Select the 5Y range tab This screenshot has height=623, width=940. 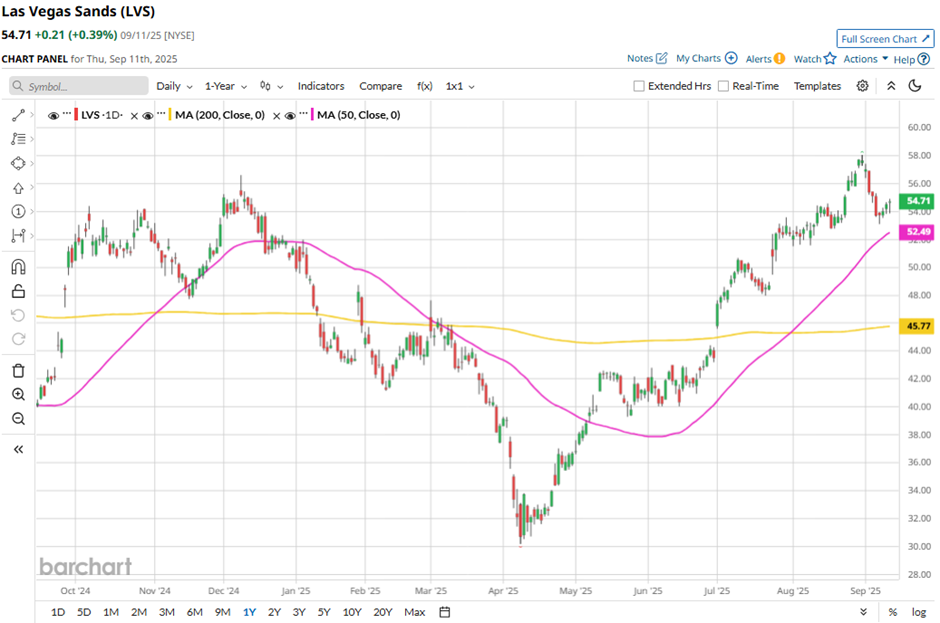point(324,612)
